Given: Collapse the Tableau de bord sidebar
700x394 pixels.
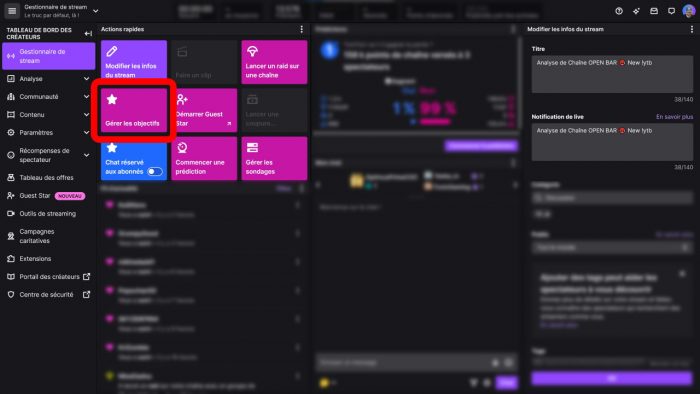Looking at the screenshot, I should click(88, 33).
